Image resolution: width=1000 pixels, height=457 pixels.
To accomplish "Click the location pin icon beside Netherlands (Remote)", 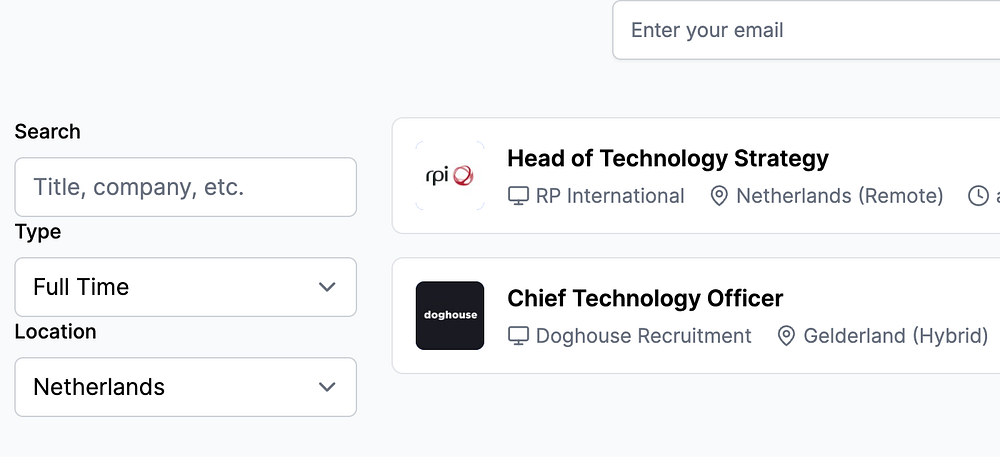I will click(719, 196).
